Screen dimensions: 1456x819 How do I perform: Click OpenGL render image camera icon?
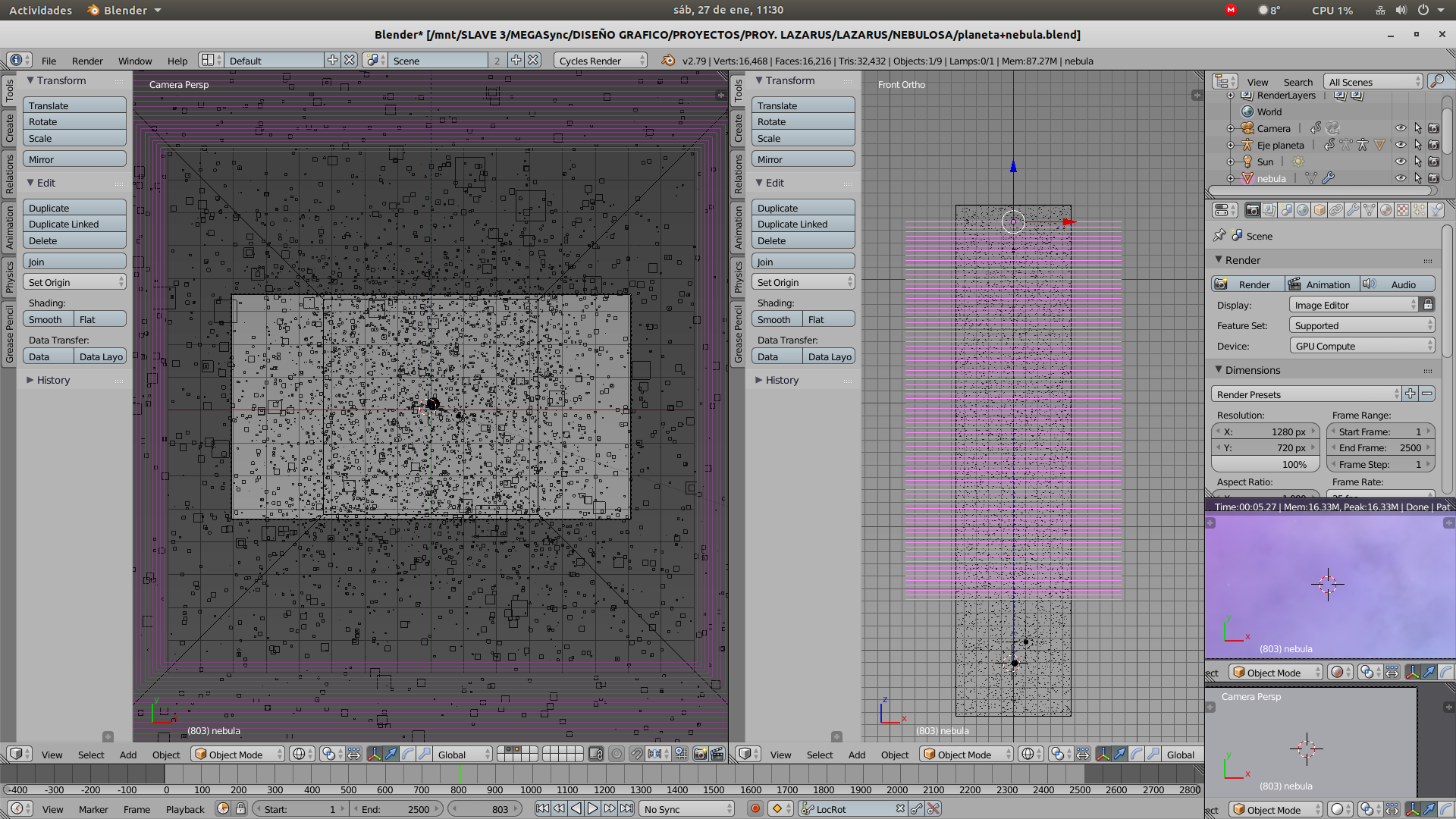pyautogui.click(x=700, y=755)
